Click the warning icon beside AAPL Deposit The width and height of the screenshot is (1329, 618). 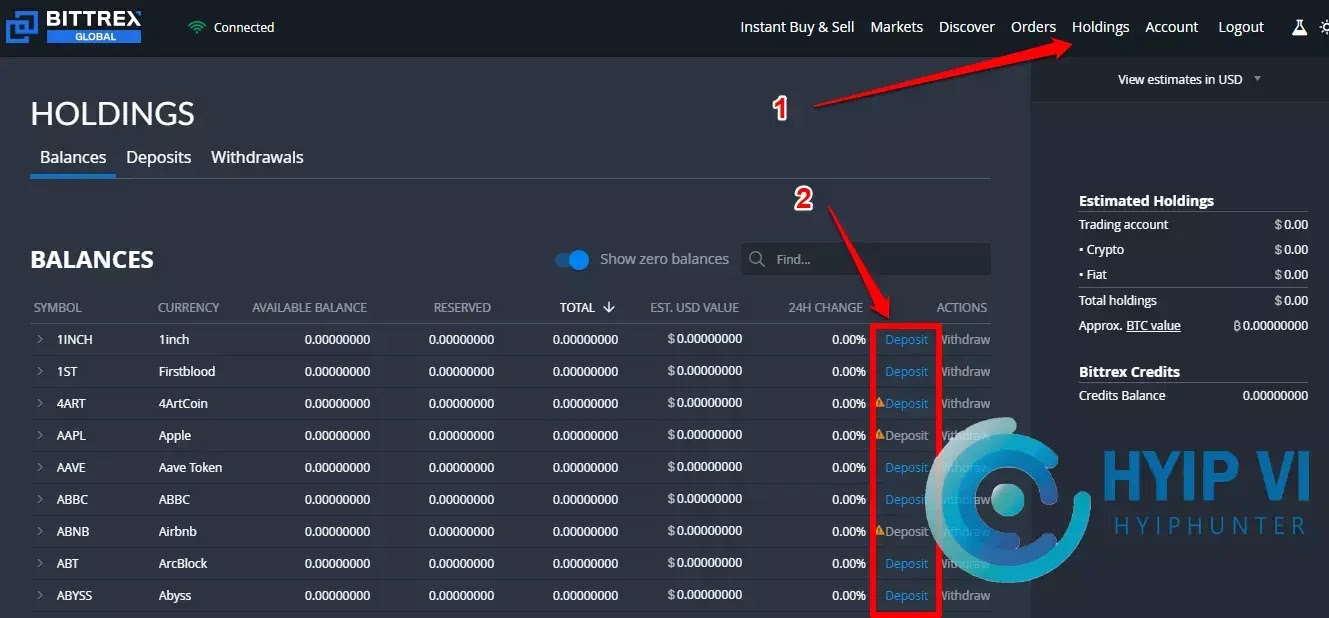point(879,435)
